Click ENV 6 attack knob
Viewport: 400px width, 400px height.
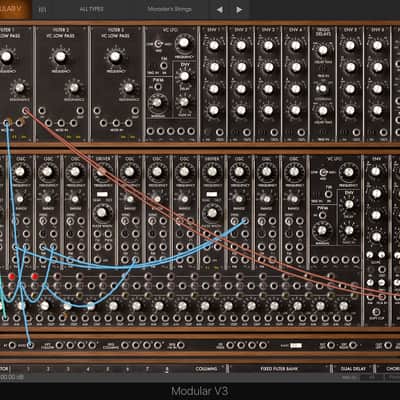(377, 46)
